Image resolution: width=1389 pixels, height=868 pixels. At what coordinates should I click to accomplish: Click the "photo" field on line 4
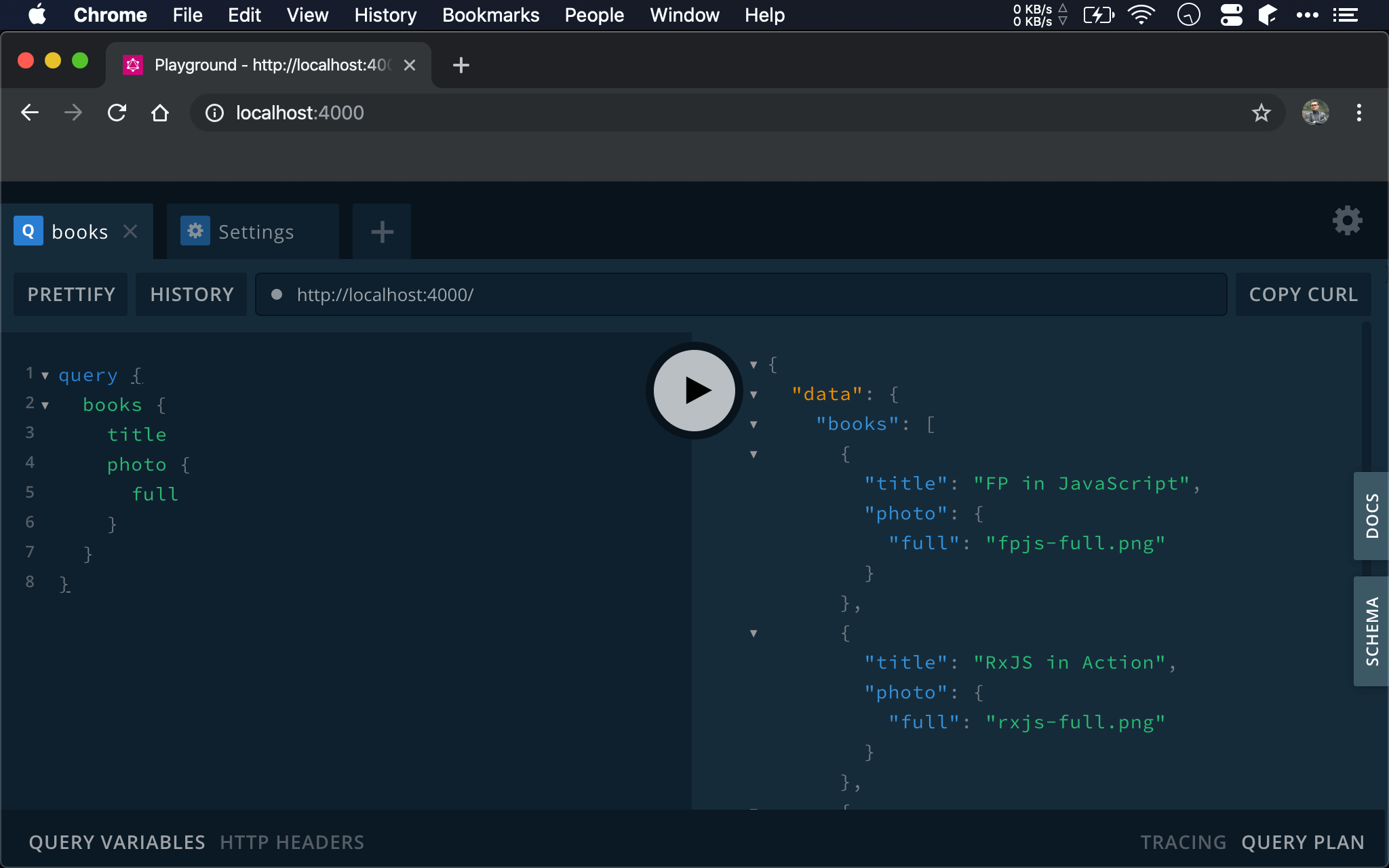click(137, 465)
